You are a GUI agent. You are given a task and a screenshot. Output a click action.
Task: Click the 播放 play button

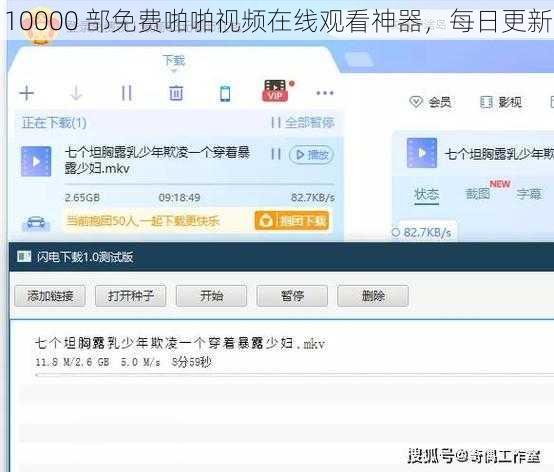point(311,155)
